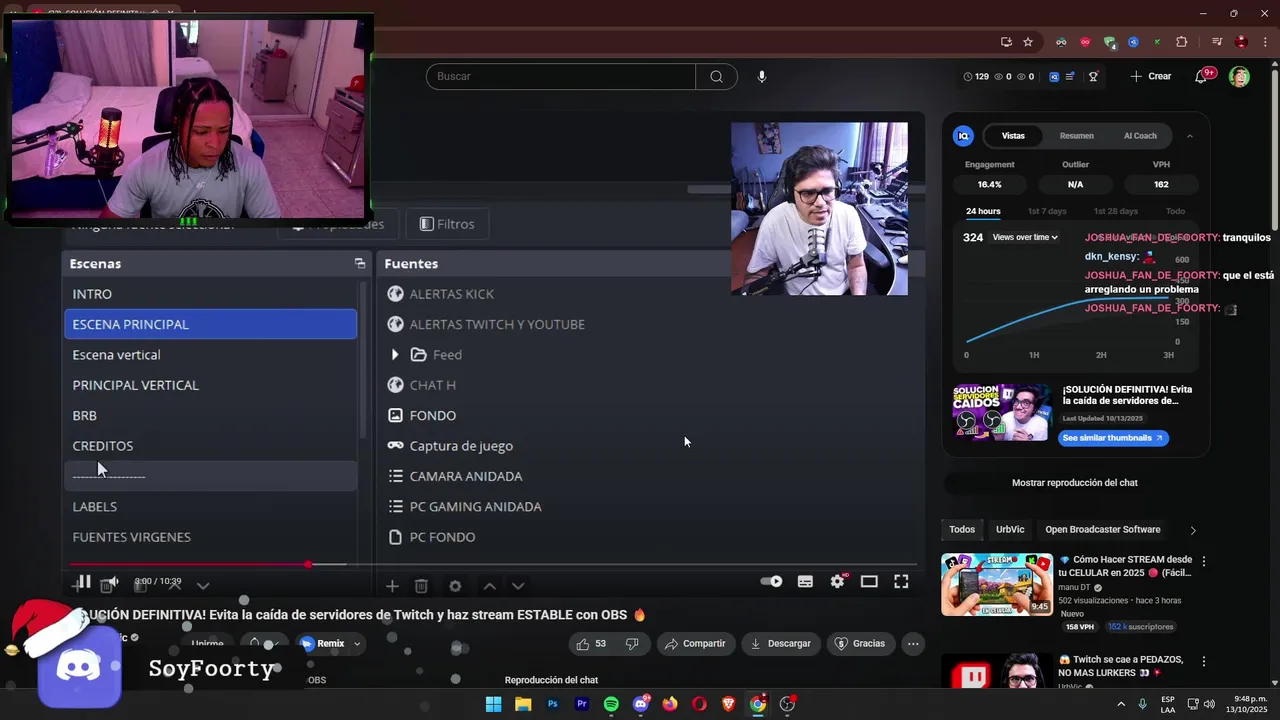Open more actions ellipsis under video
The image size is (1280, 720).
click(913, 644)
